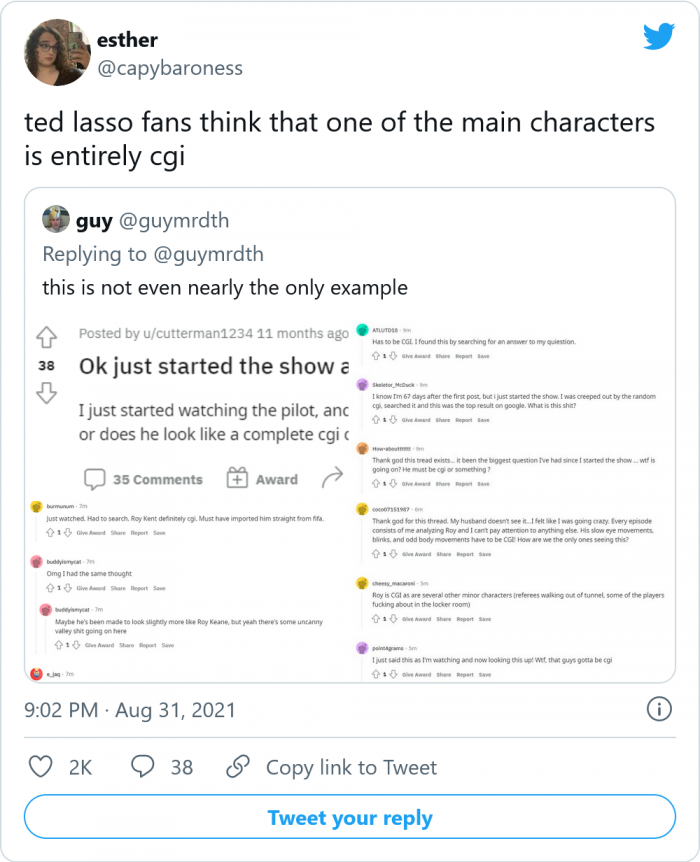Like the tweet with the heart icon

(41, 767)
